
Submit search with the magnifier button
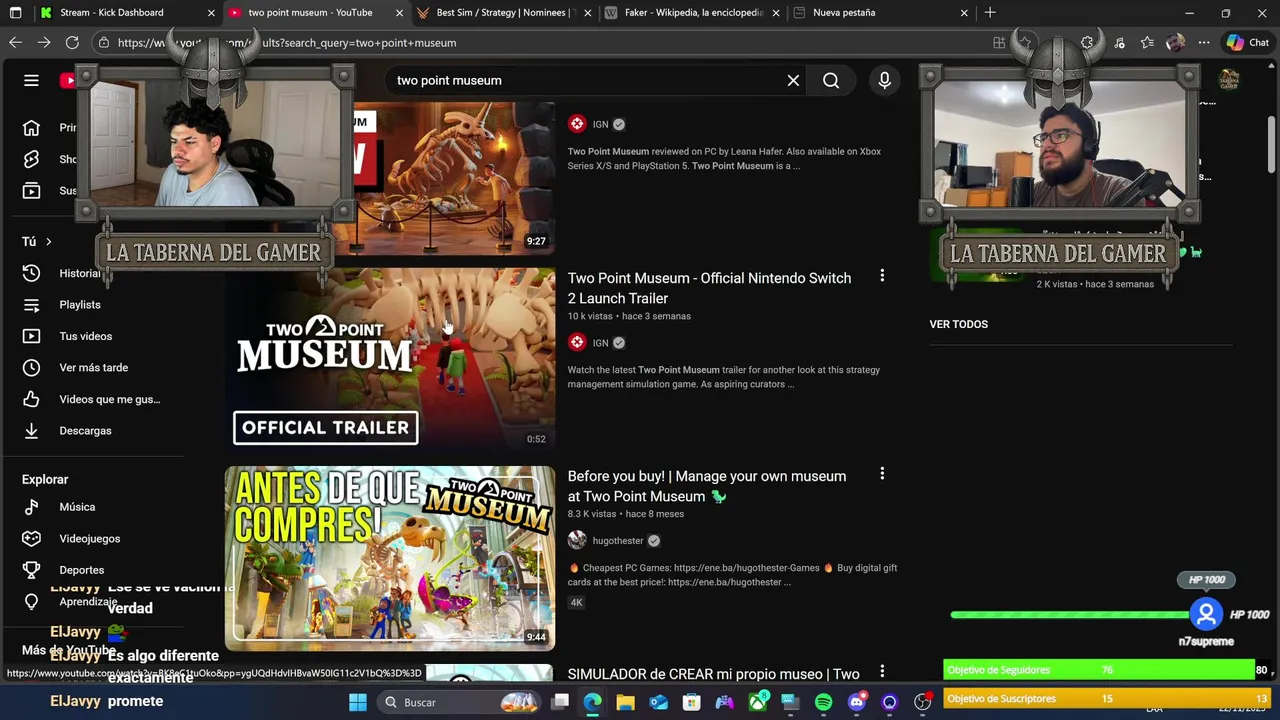pyautogui.click(x=831, y=80)
